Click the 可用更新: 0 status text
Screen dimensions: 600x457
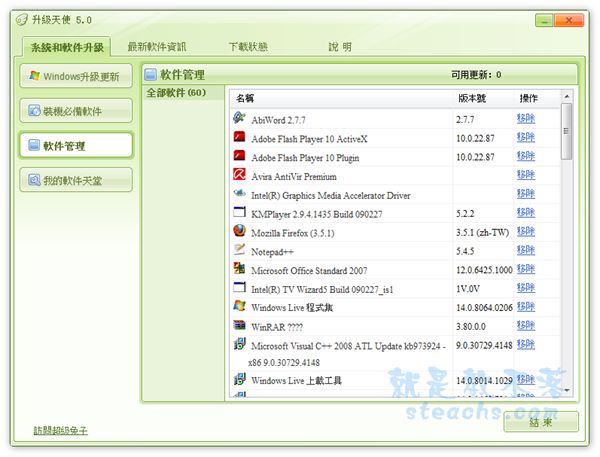pyautogui.click(x=476, y=75)
